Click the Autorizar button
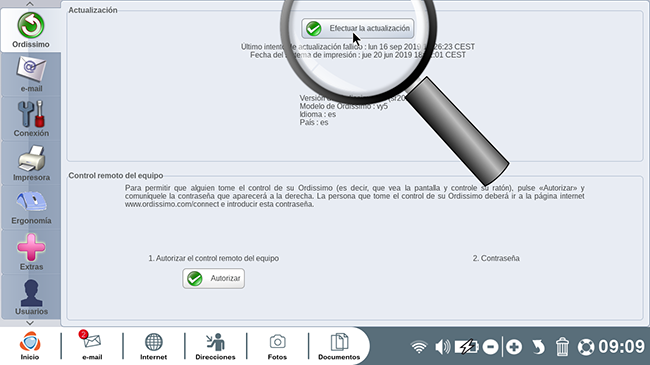The height and width of the screenshot is (365, 650). click(213, 278)
